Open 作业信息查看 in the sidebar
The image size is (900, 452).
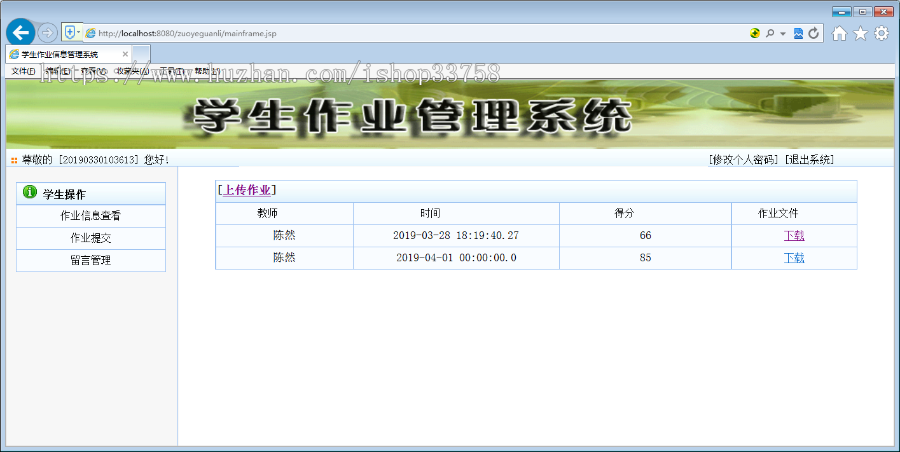(x=91, y=216)
